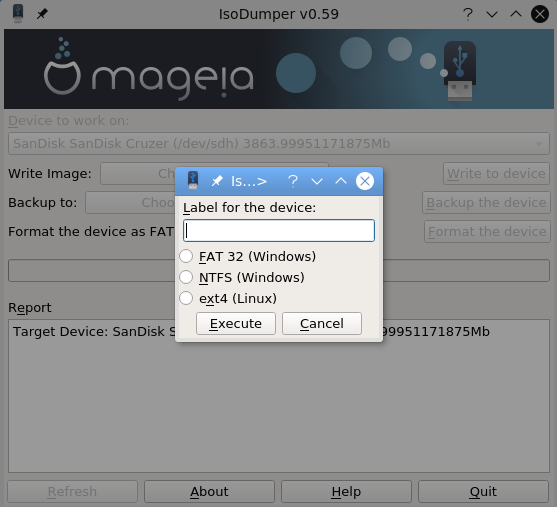
Task: Click the Backup to choose button
Action: coord(130,203)
